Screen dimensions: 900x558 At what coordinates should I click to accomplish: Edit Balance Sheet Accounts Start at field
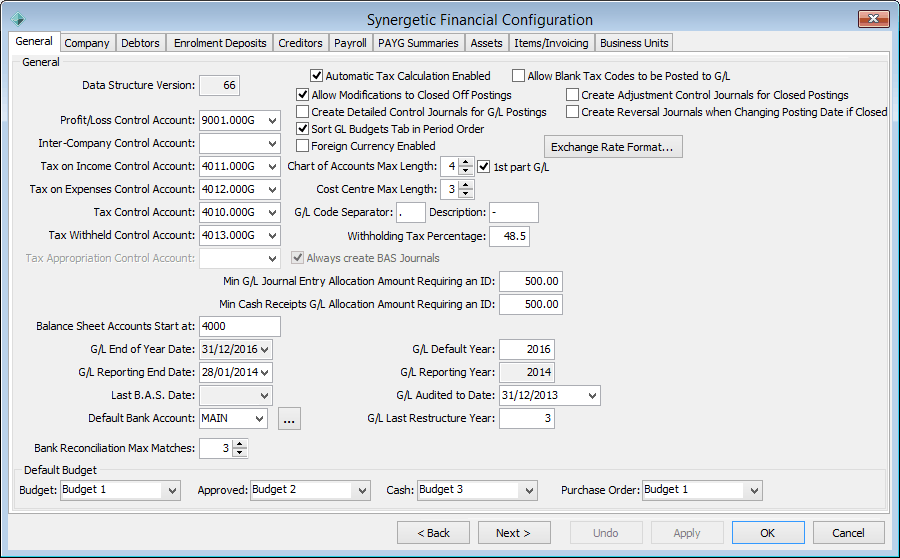click(240, 327)
